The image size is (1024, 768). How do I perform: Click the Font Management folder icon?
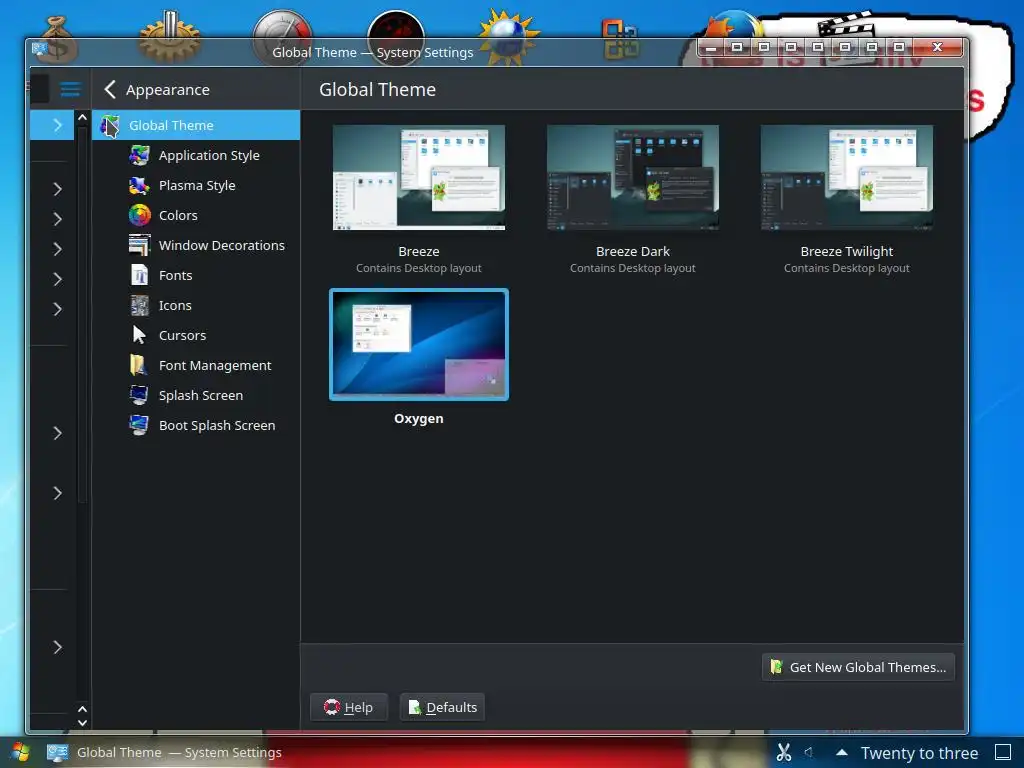coord(139,365)
